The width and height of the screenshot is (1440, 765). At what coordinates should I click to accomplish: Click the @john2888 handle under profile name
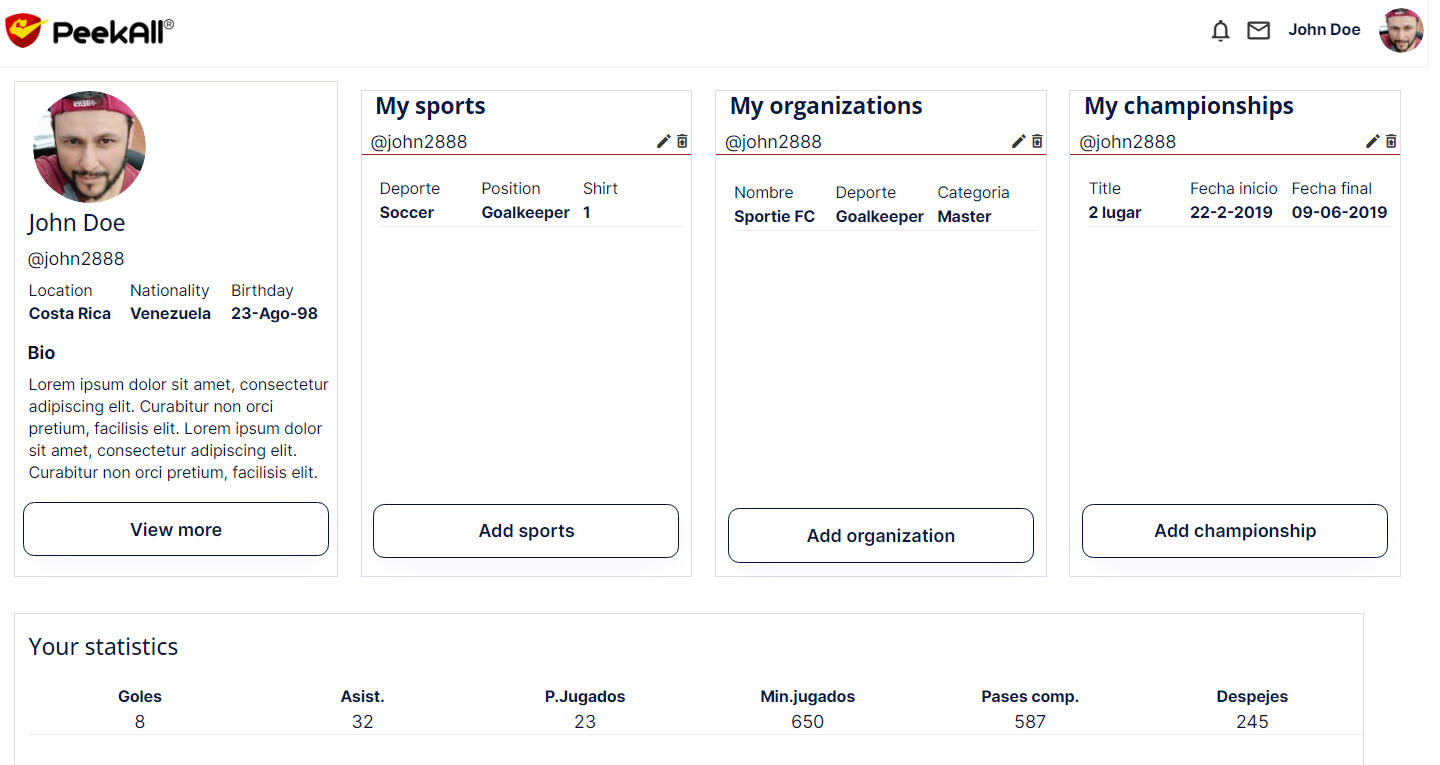point(76,259)
